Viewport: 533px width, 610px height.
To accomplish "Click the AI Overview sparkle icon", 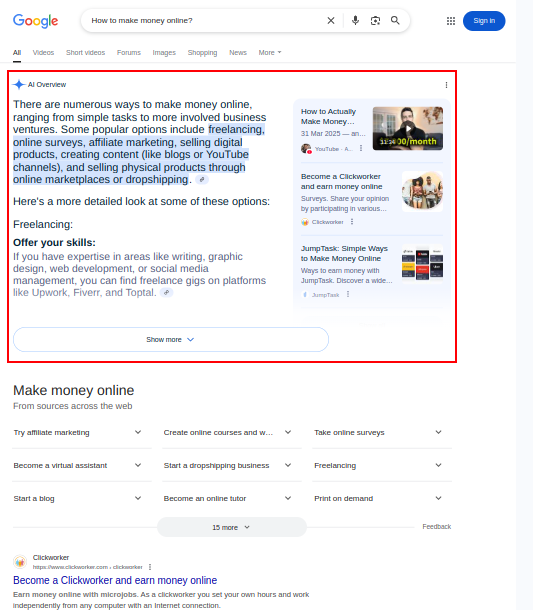I will click(x=19, y=84).
